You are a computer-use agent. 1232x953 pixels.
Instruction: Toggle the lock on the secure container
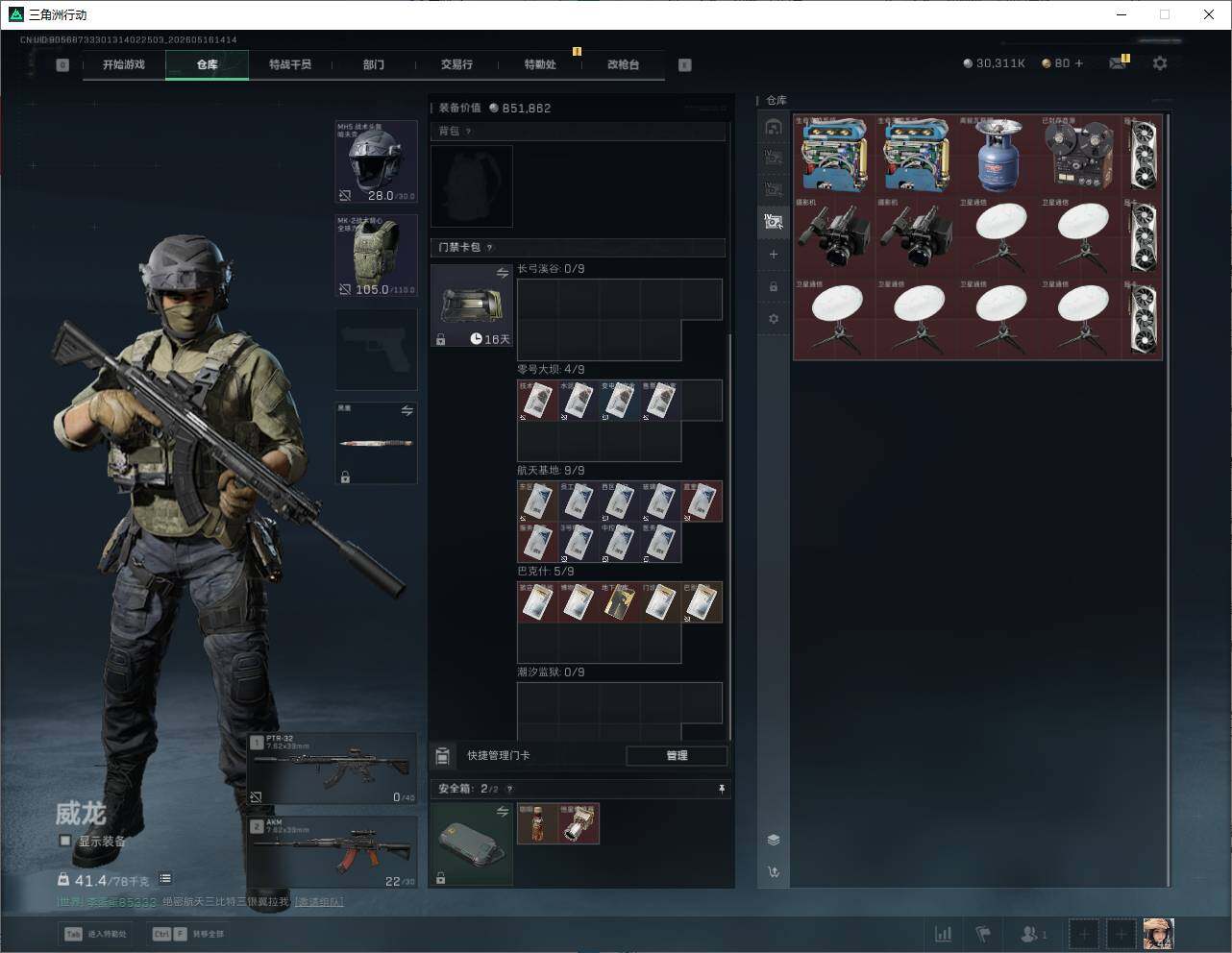click(441, 878)
